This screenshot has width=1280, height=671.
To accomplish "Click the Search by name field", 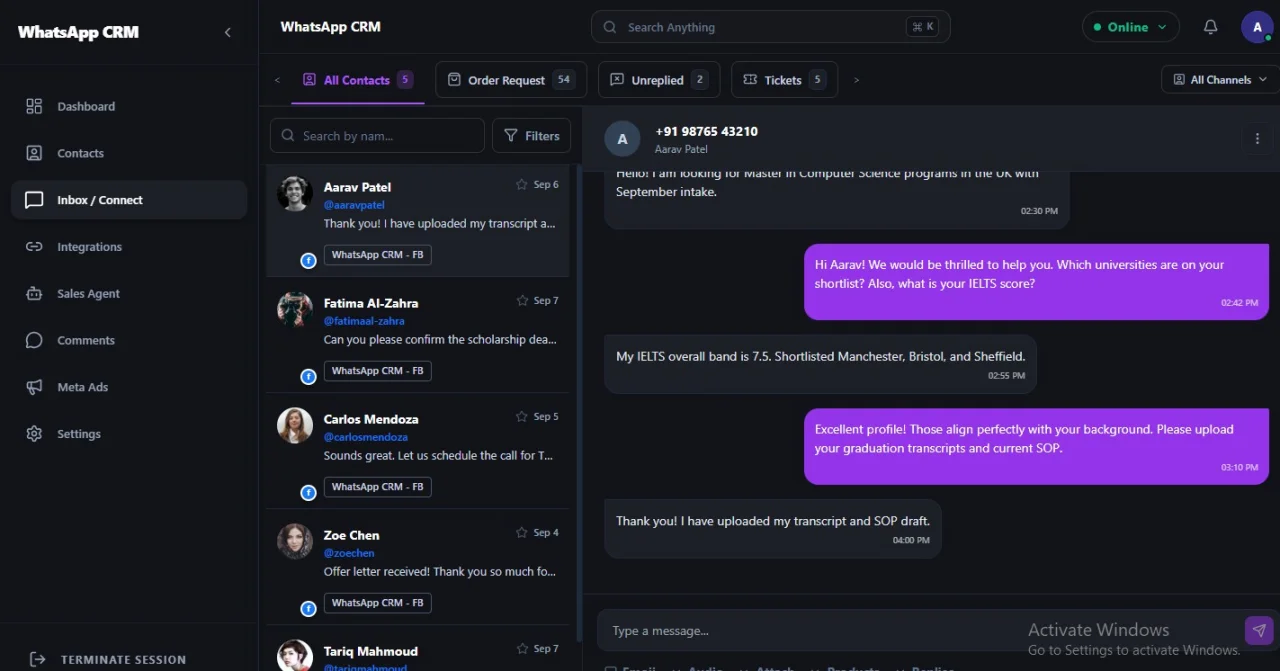I will [377, 136].
